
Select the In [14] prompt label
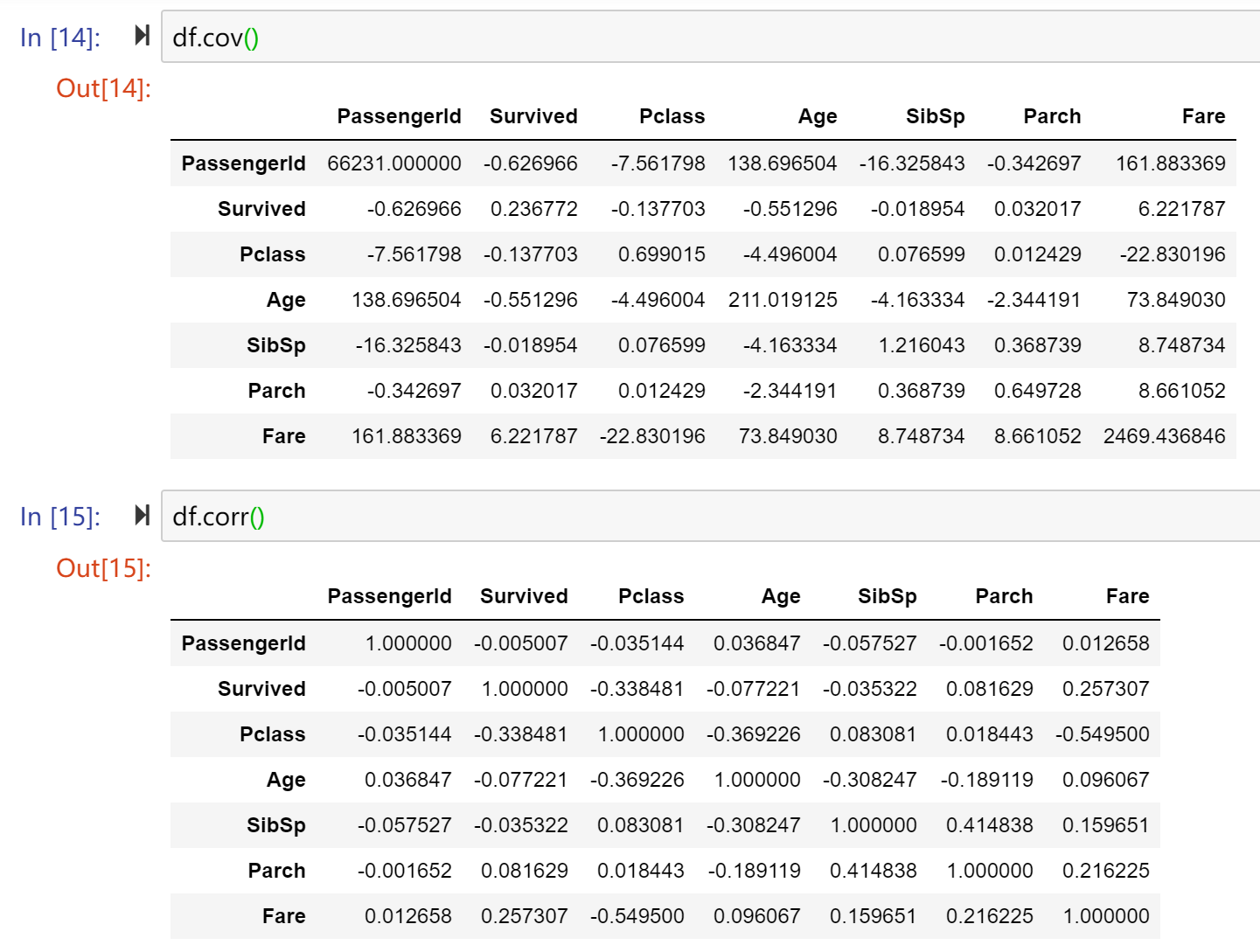tap(60, 38)
